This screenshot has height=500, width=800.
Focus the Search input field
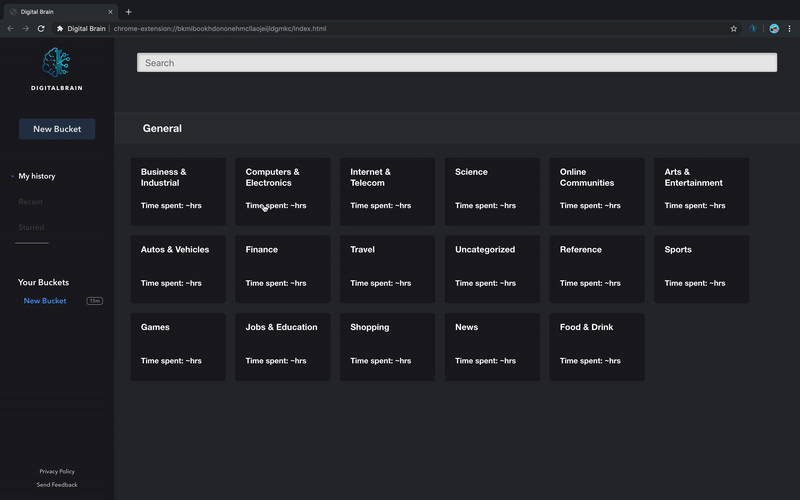(x=457, y=63)
